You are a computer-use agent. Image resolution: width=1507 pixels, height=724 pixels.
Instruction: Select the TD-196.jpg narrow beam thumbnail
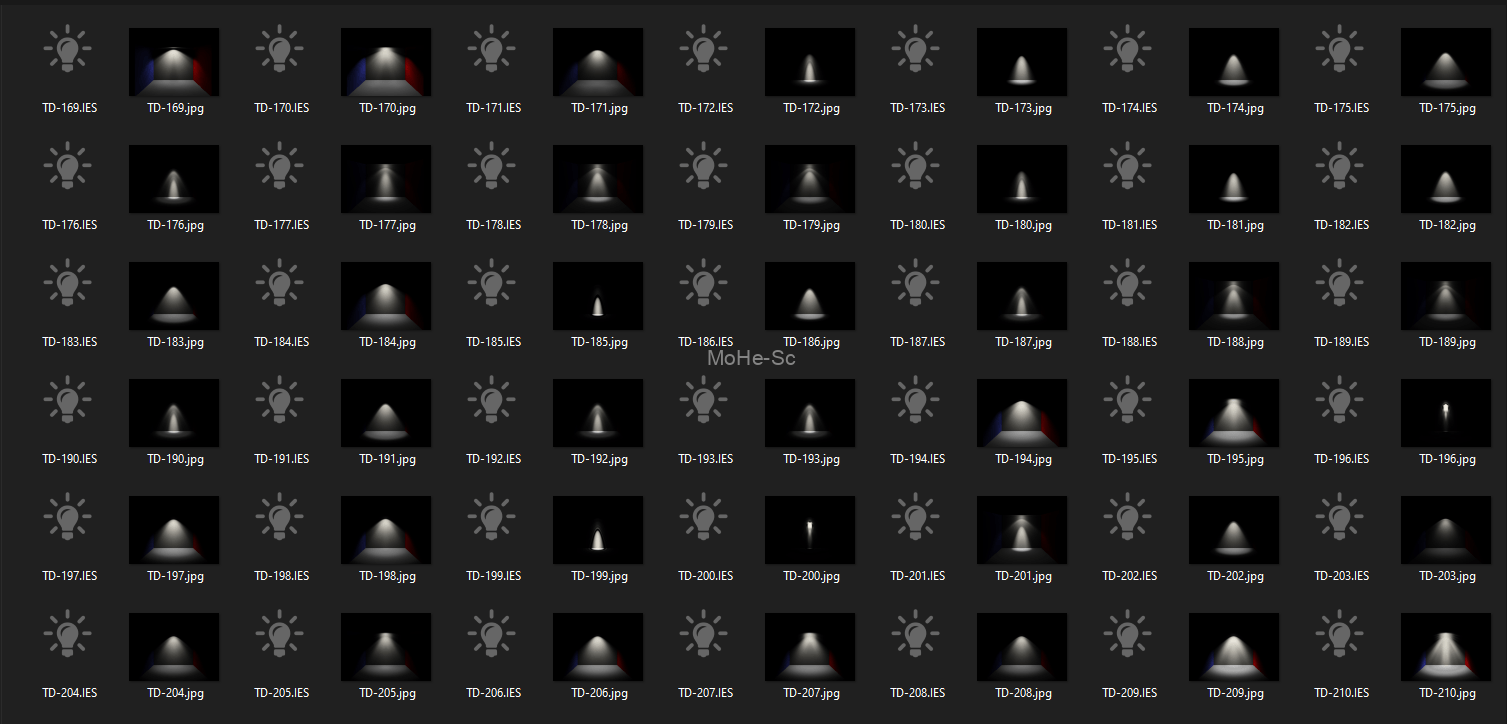click(1446, 413)
